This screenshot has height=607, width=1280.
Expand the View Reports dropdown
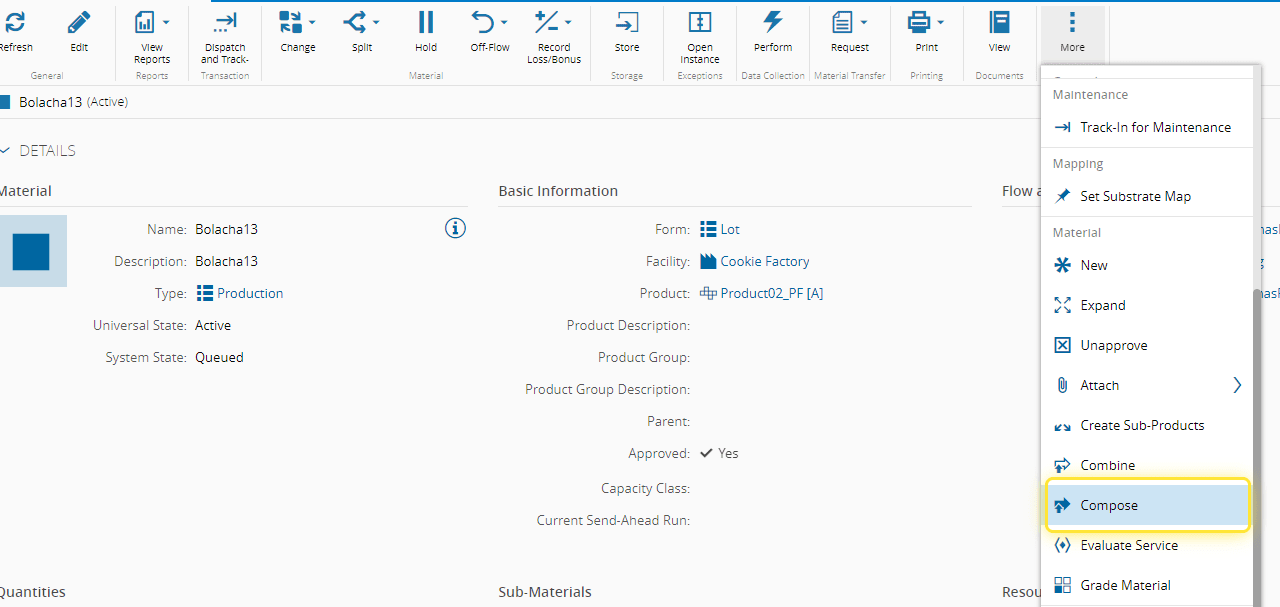[x=166, y=22]
